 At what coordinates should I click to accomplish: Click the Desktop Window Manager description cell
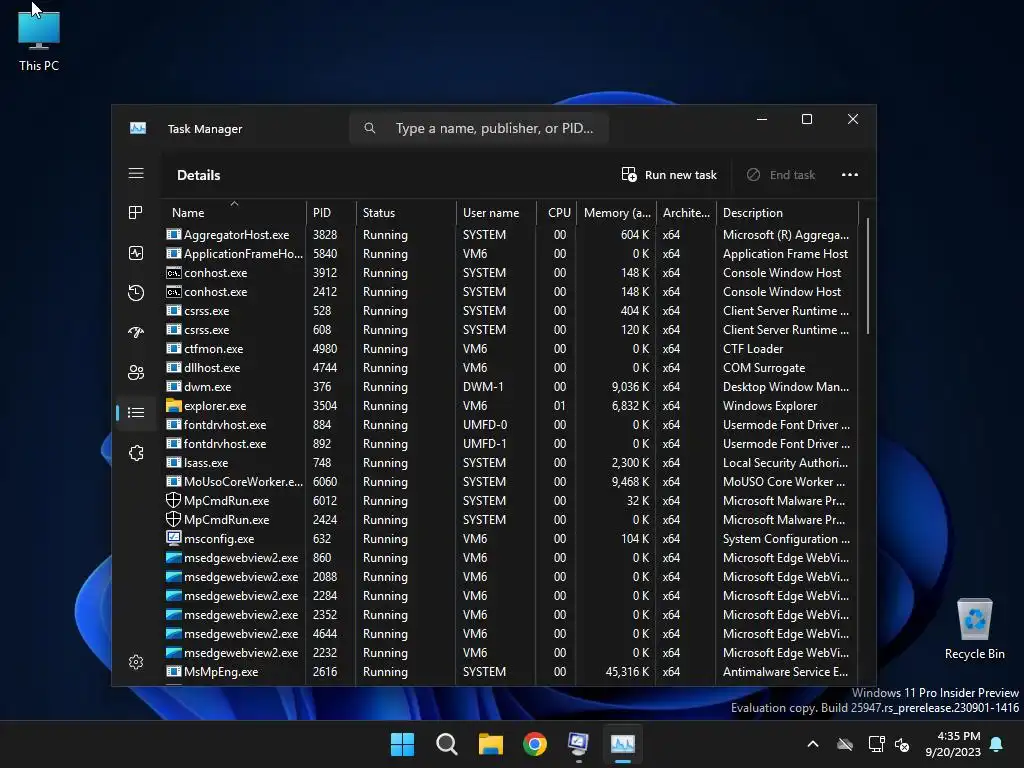tap(786, 387)
